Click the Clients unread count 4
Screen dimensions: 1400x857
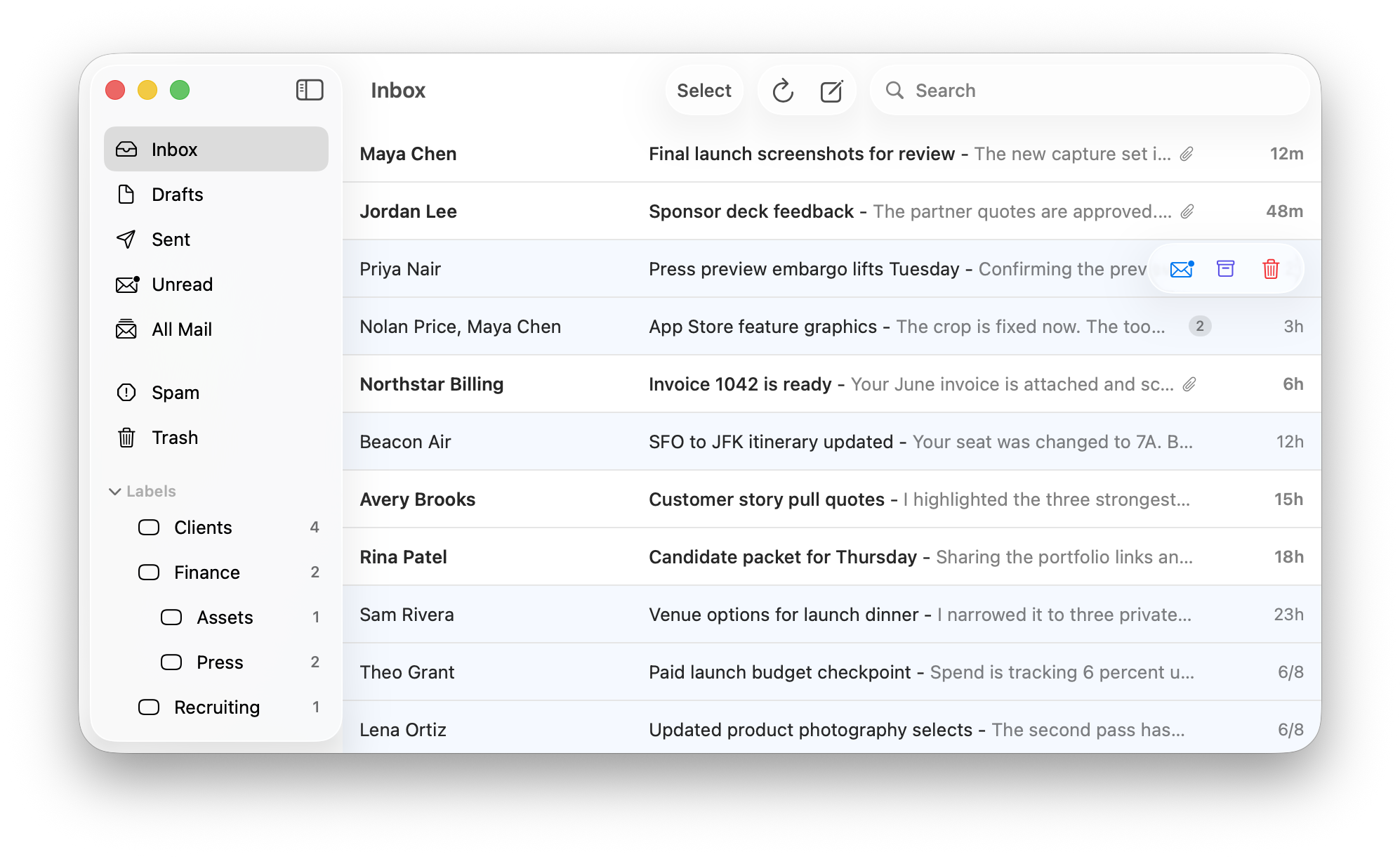[x=315, y=528]
